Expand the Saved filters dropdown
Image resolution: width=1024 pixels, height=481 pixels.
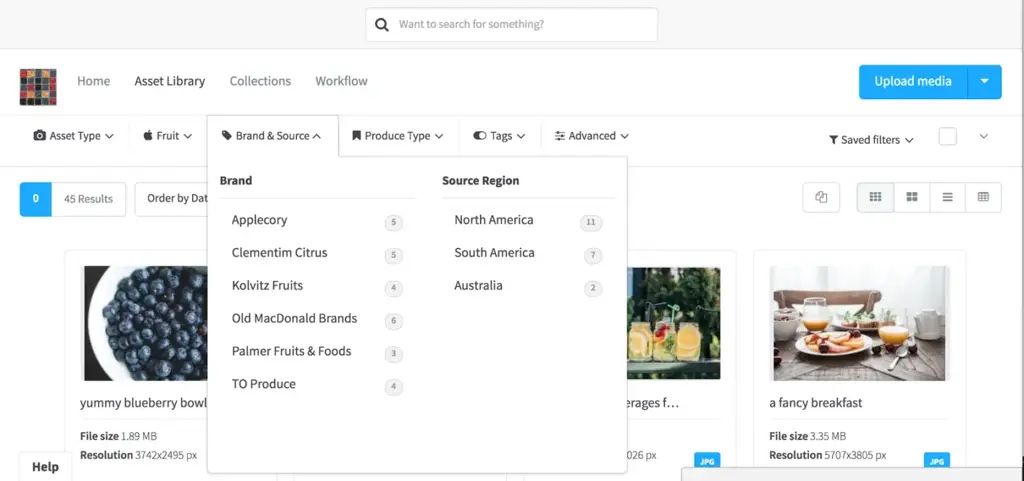[x=871, y=140]
